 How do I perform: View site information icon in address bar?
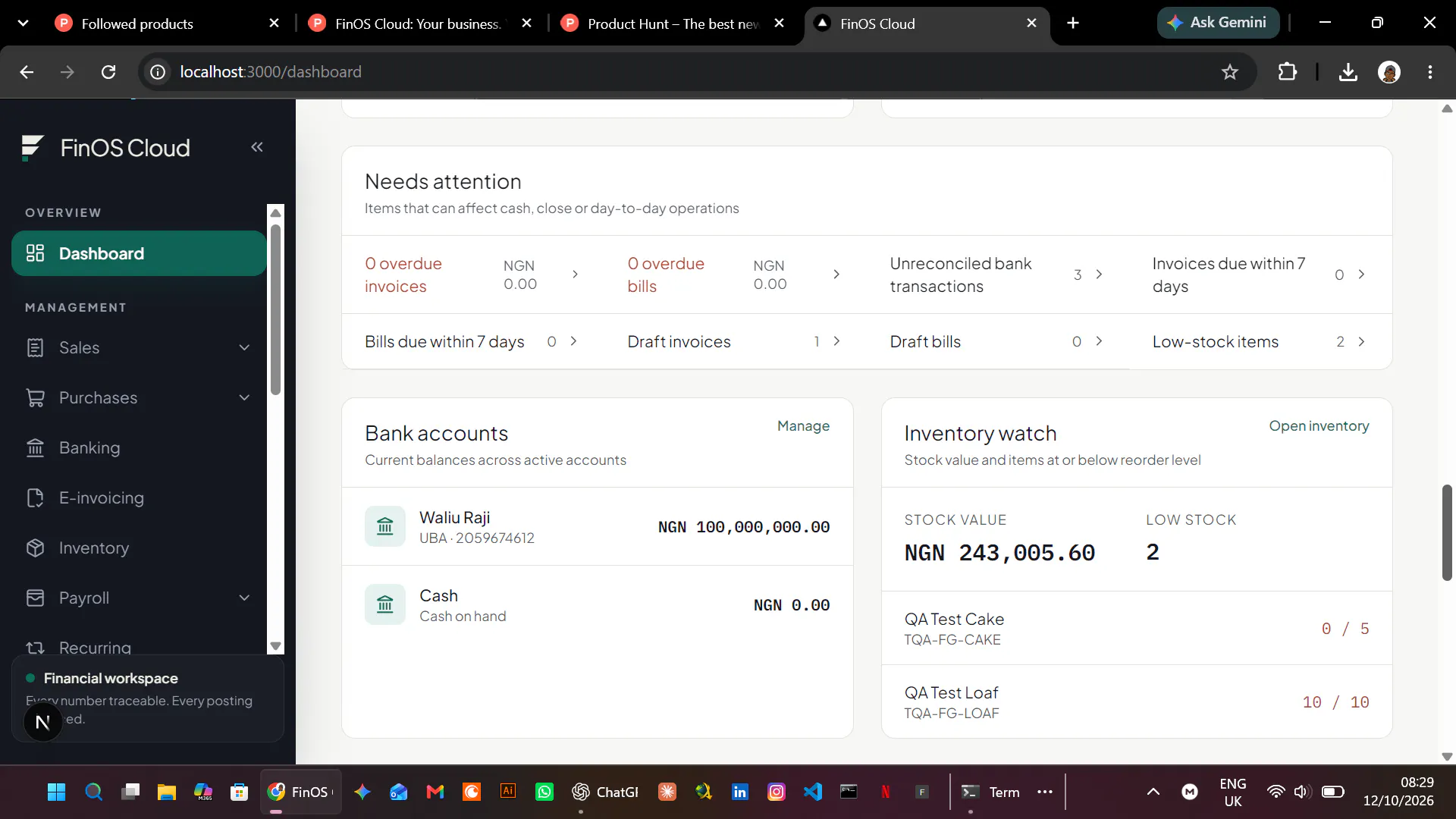(158, 72)
